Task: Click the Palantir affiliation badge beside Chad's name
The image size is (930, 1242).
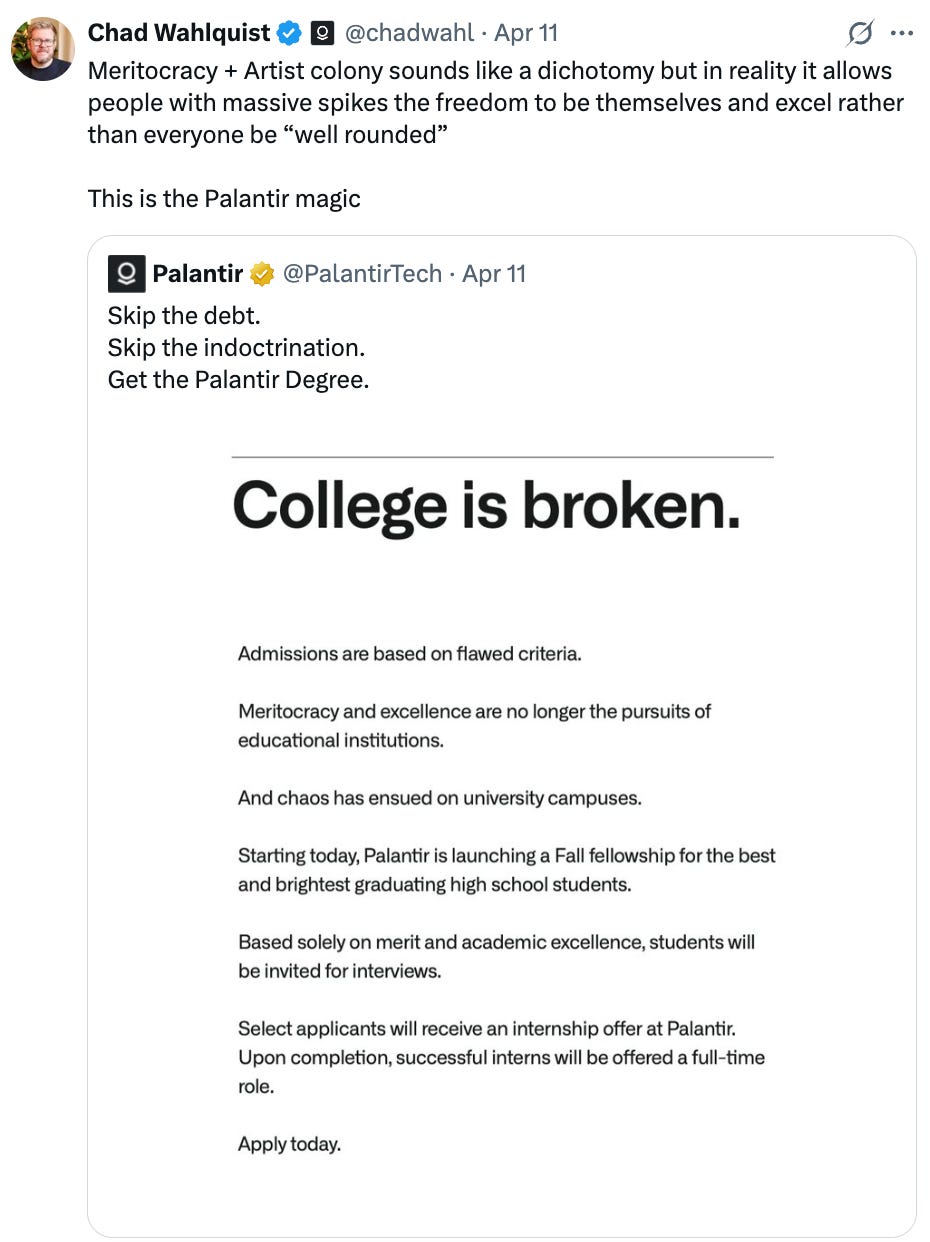Action: (322, 34)
